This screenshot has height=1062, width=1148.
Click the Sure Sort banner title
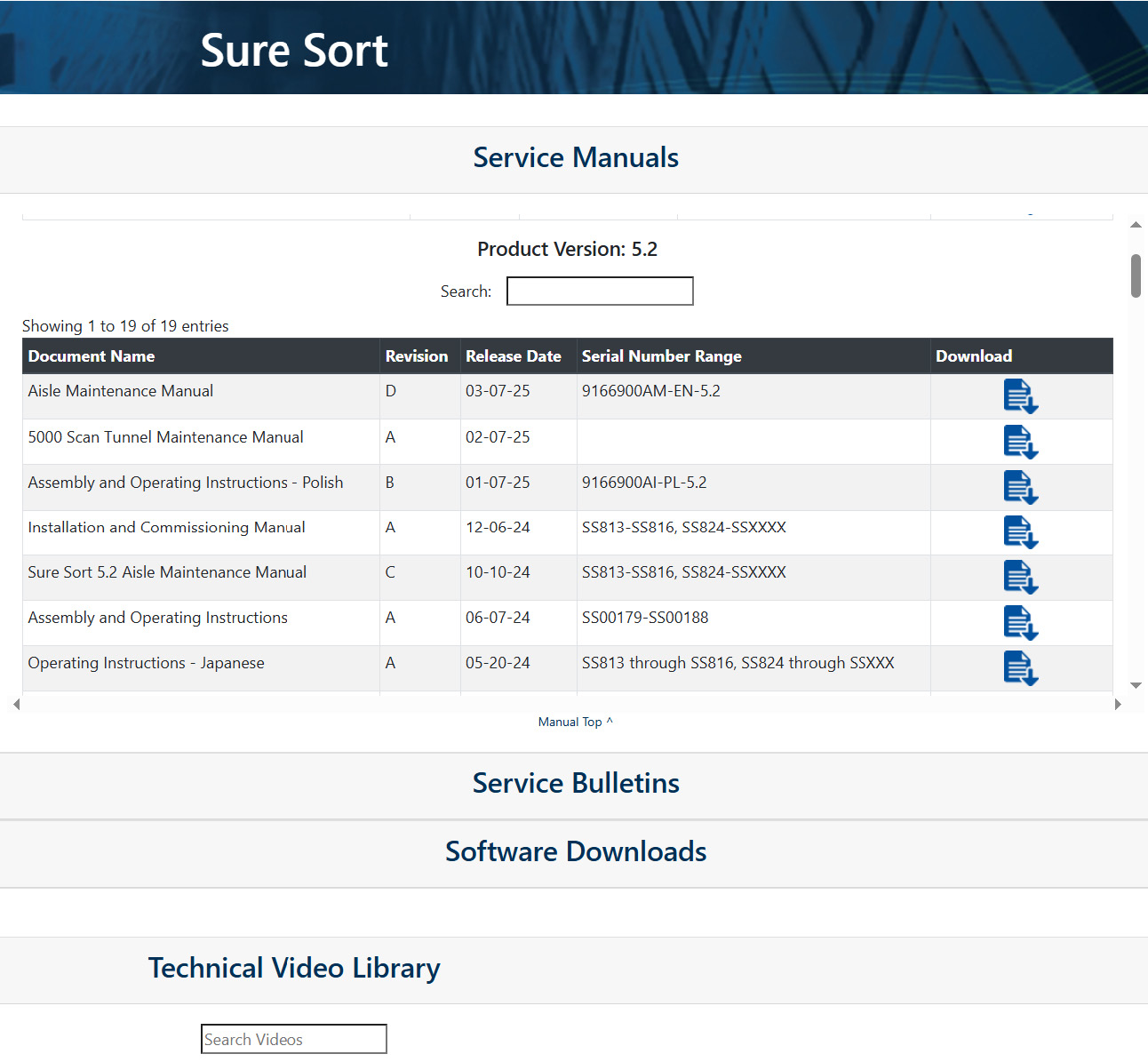(x=294, y=50)
